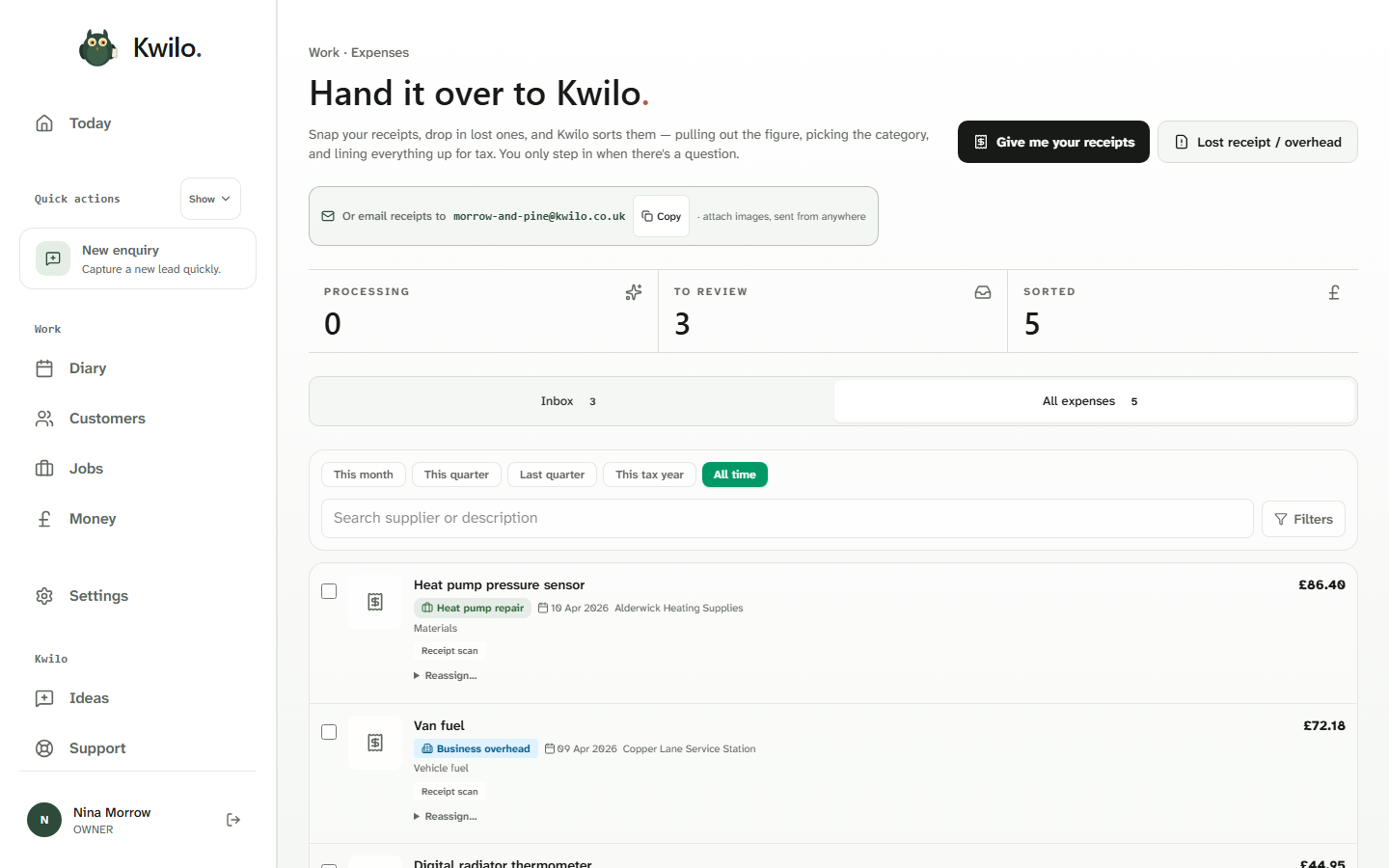Open the Filters button
The height and width of the screenshot is (868, 1389).
pos(1303,519)
